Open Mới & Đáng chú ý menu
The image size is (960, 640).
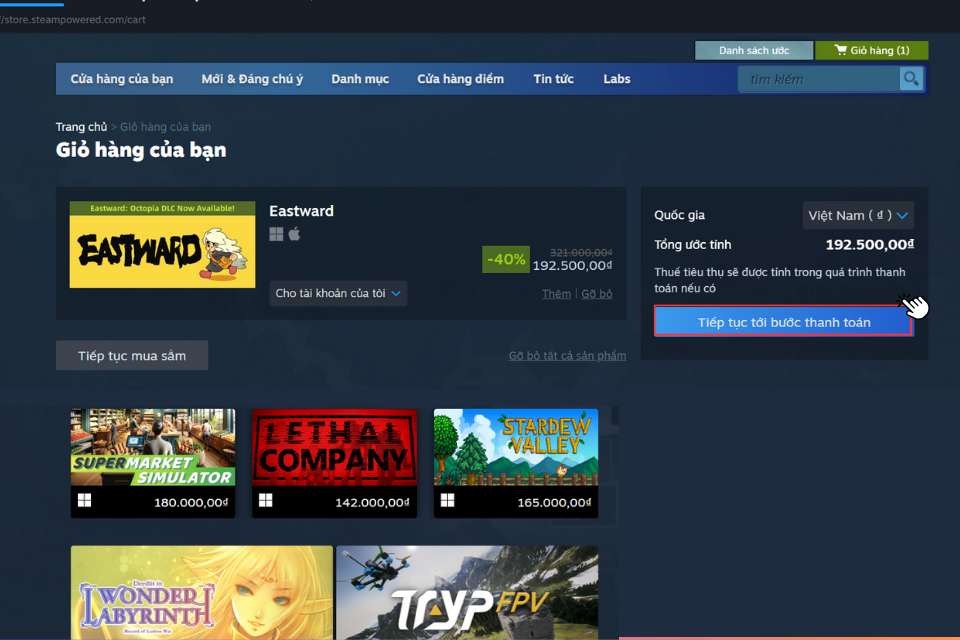(x=252, y=79)
